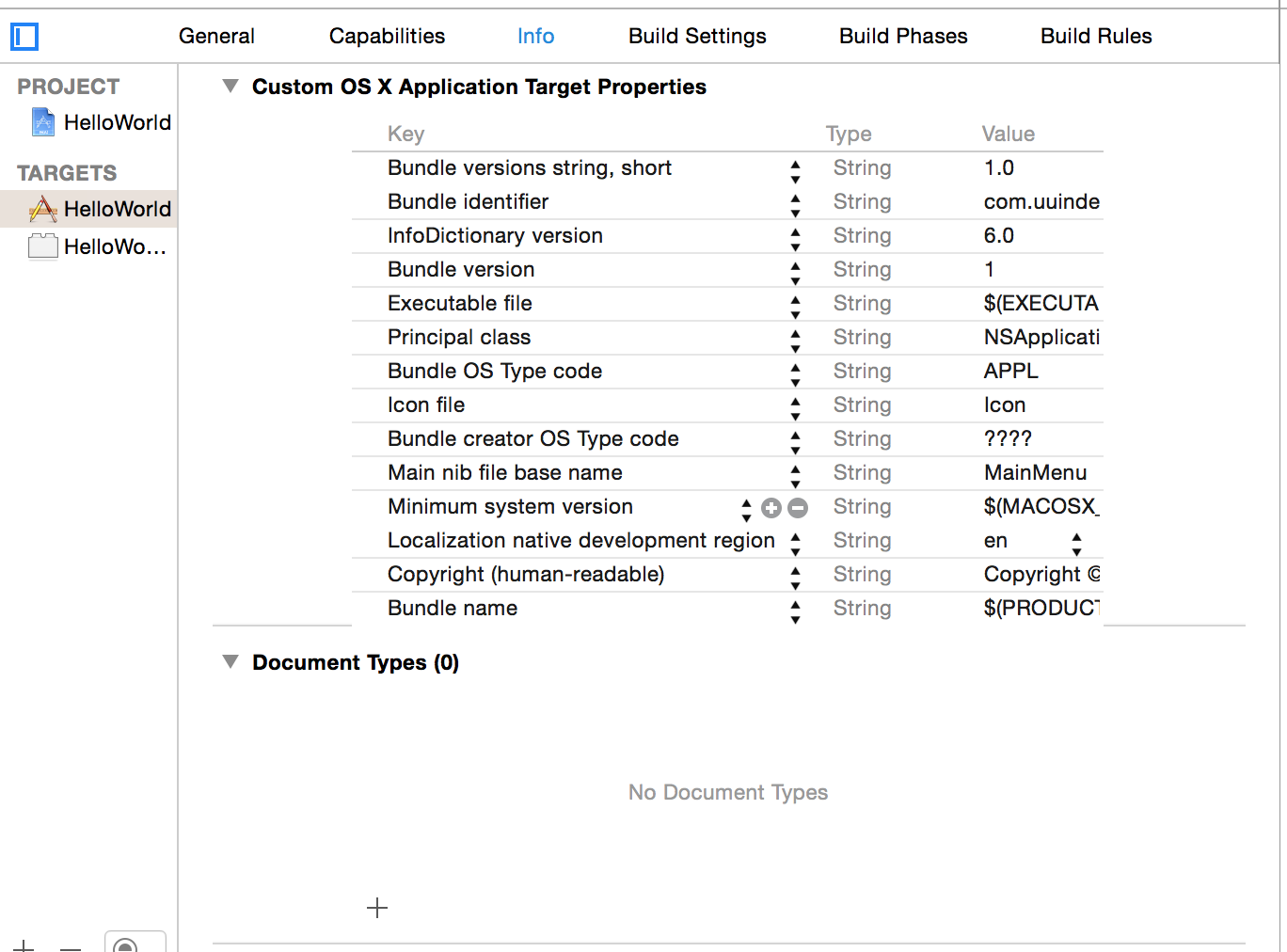This screenshot has width=1287, height=952.
Task: Open key picker for Bundle identifier row
Action: click(x=795, y=203)
